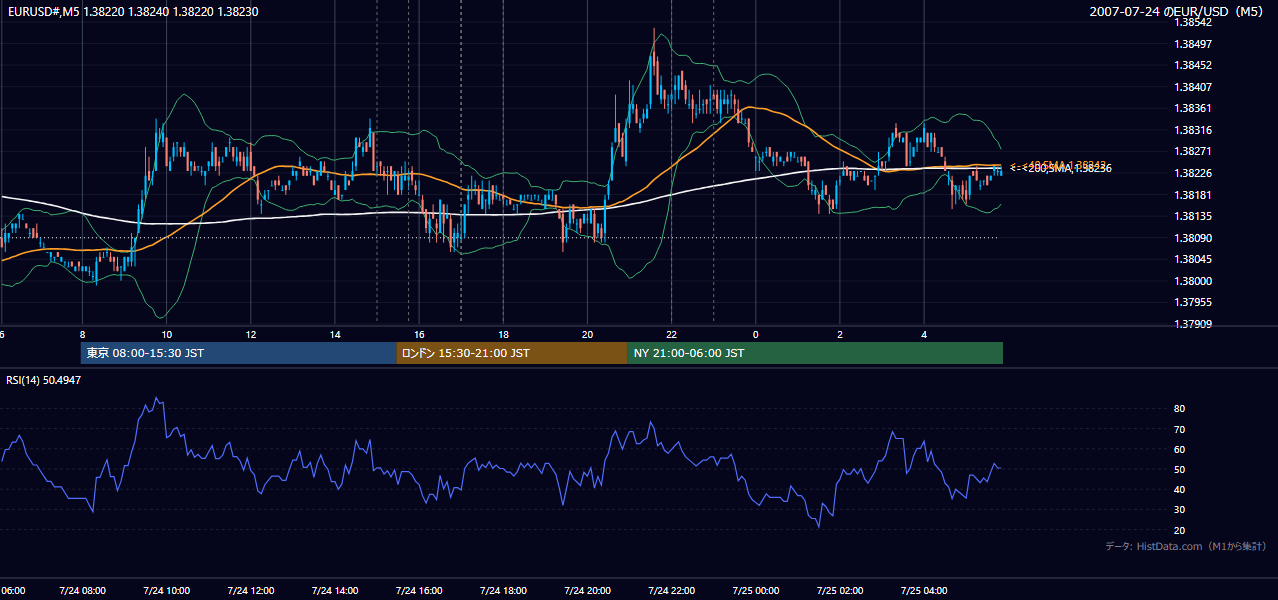
Task: Click the RSI scale value 20
Action: click(x=1180, y=530)
